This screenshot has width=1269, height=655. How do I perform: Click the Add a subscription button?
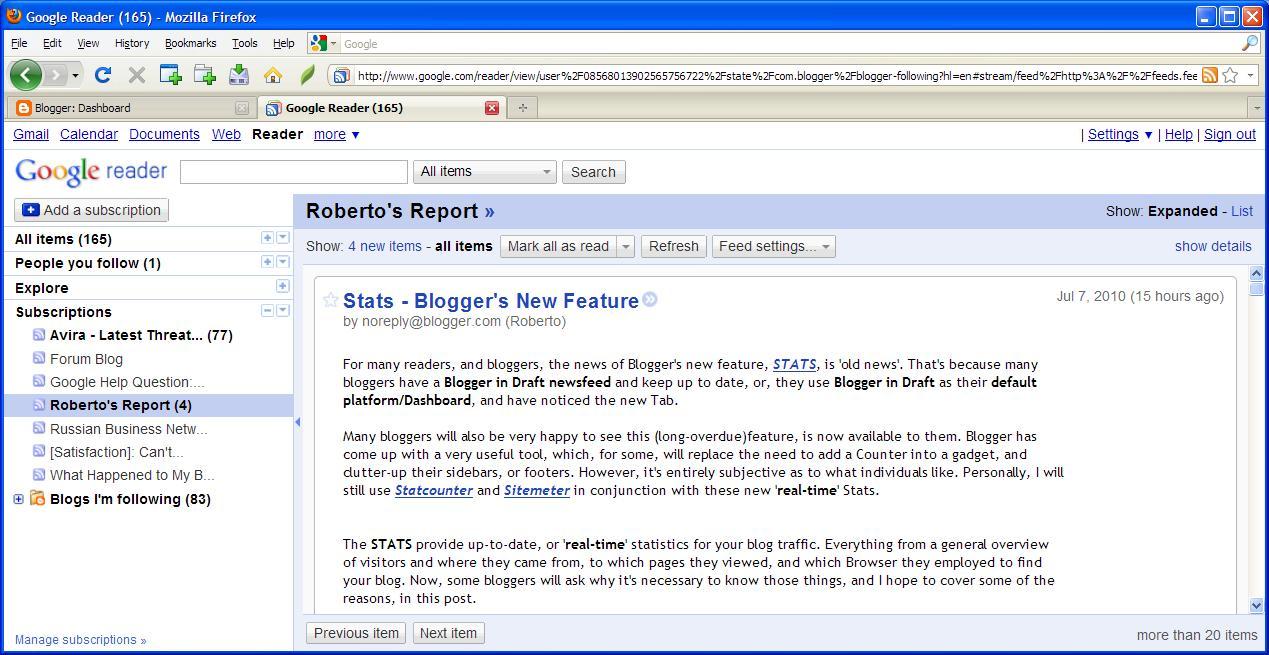coord(91,210)
